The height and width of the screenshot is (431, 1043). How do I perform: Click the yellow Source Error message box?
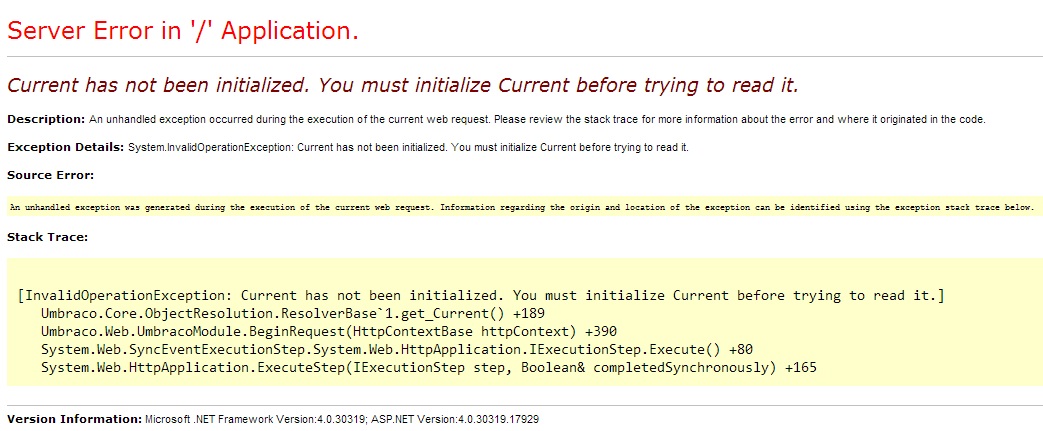coord(521,207)
